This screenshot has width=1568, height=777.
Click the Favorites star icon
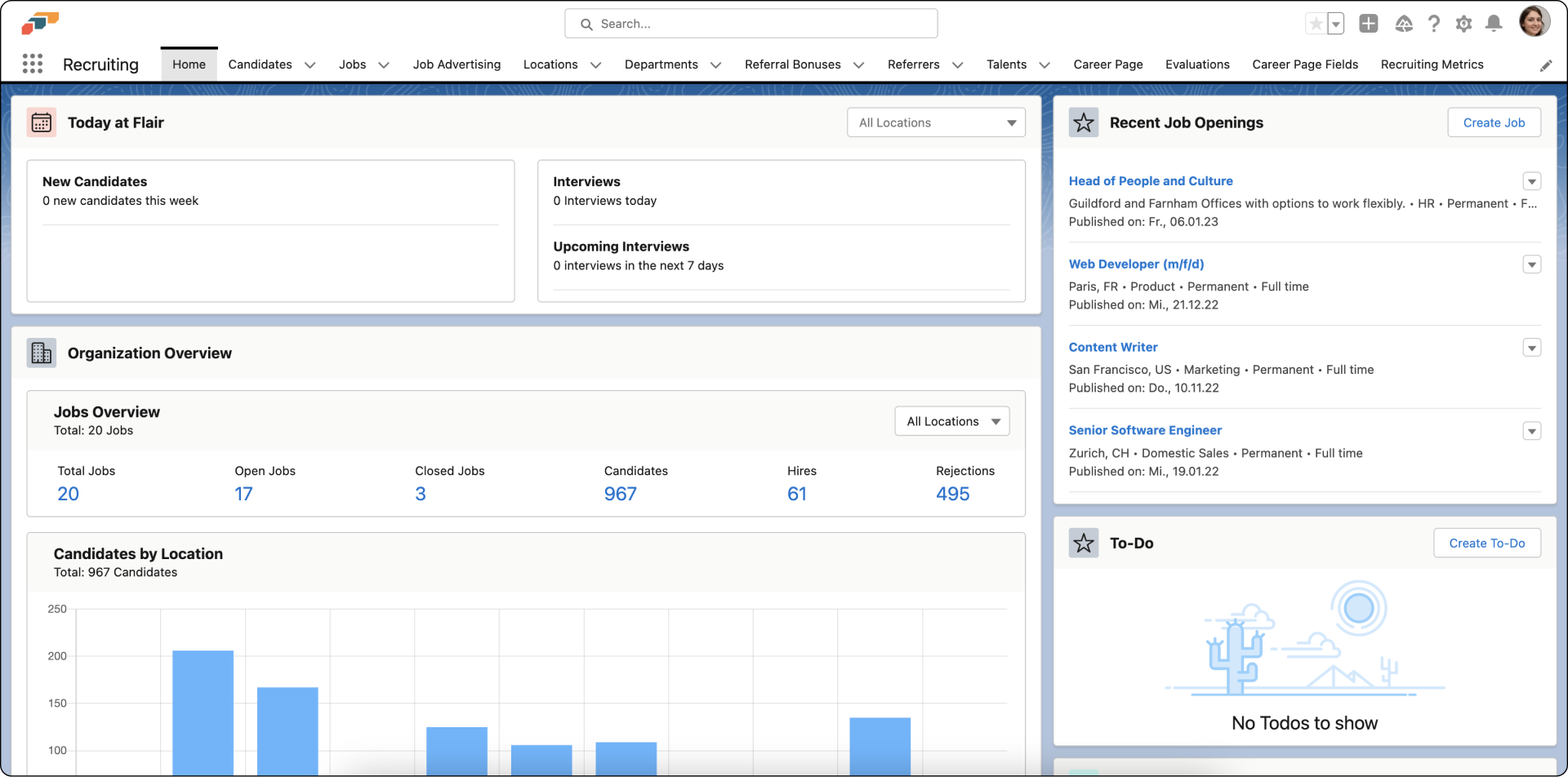point(1316,24)
